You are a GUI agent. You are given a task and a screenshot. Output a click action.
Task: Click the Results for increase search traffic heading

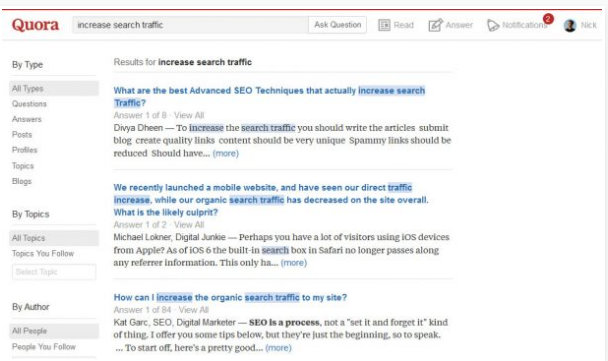point(183,62)
